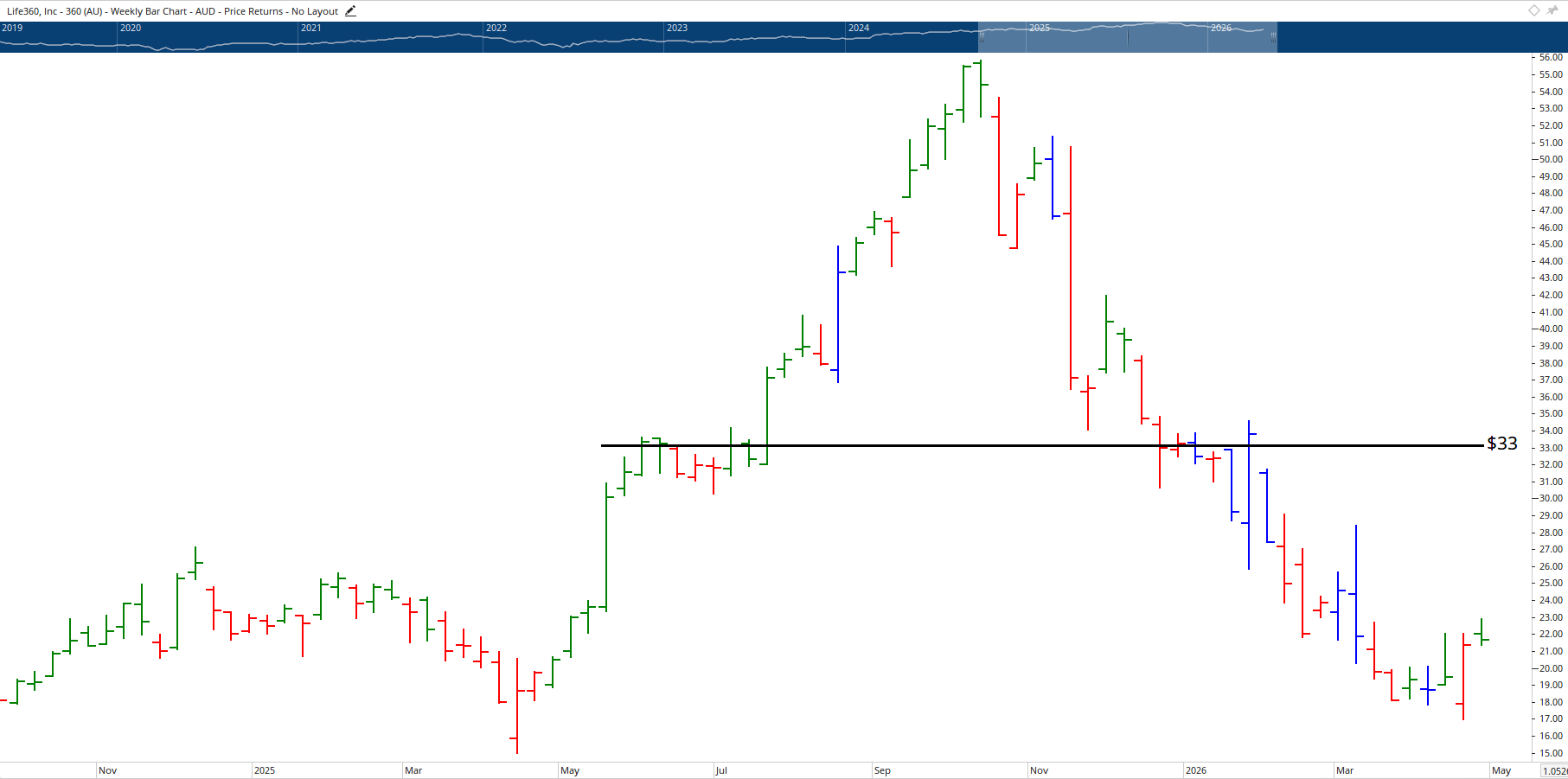Select the diamond icon in the top-right corner
Viewport: 1568px width, 779px height.
(x=1533, y=10)
